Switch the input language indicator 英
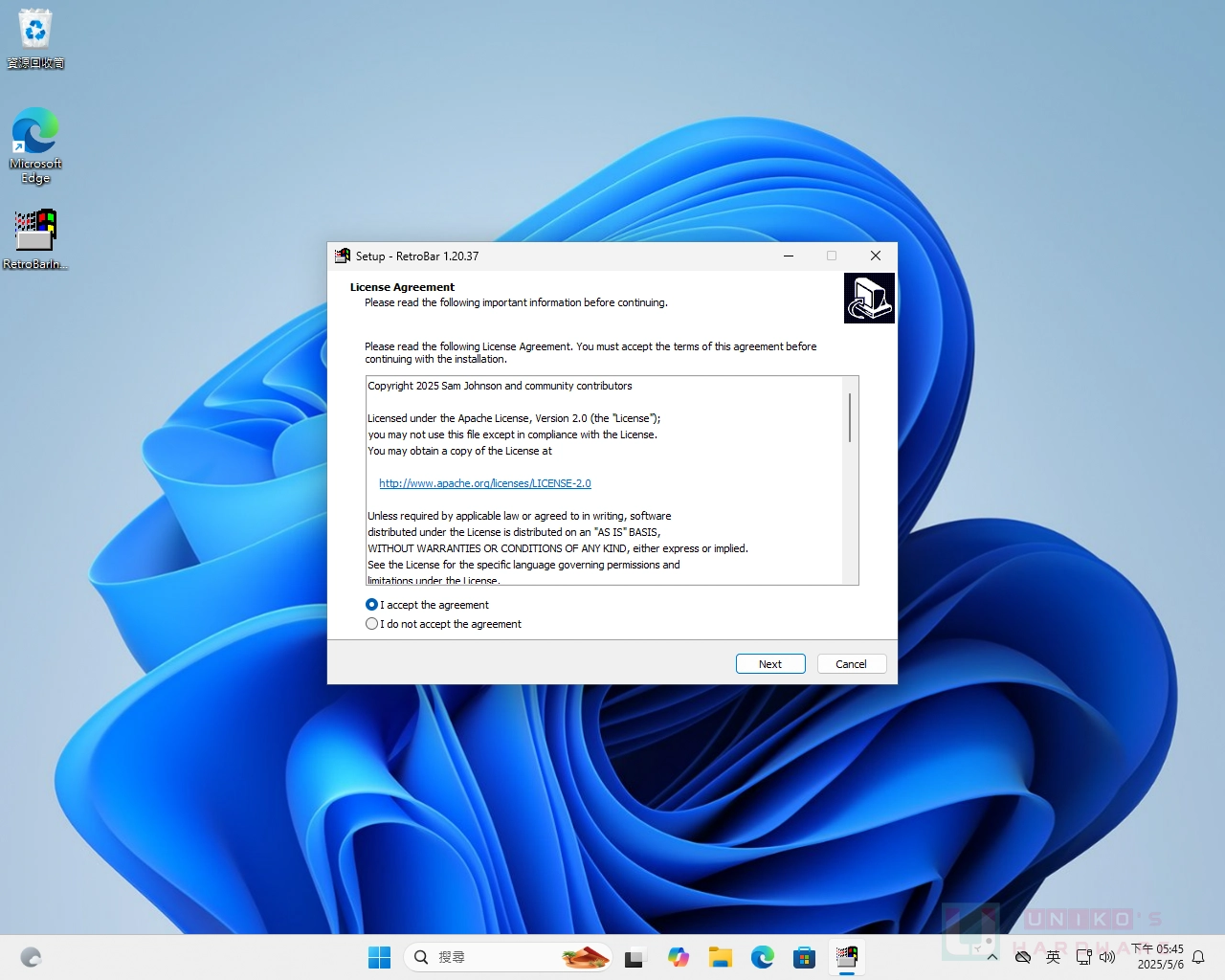Screen dimensions: 1225x980 [1054, 957]
